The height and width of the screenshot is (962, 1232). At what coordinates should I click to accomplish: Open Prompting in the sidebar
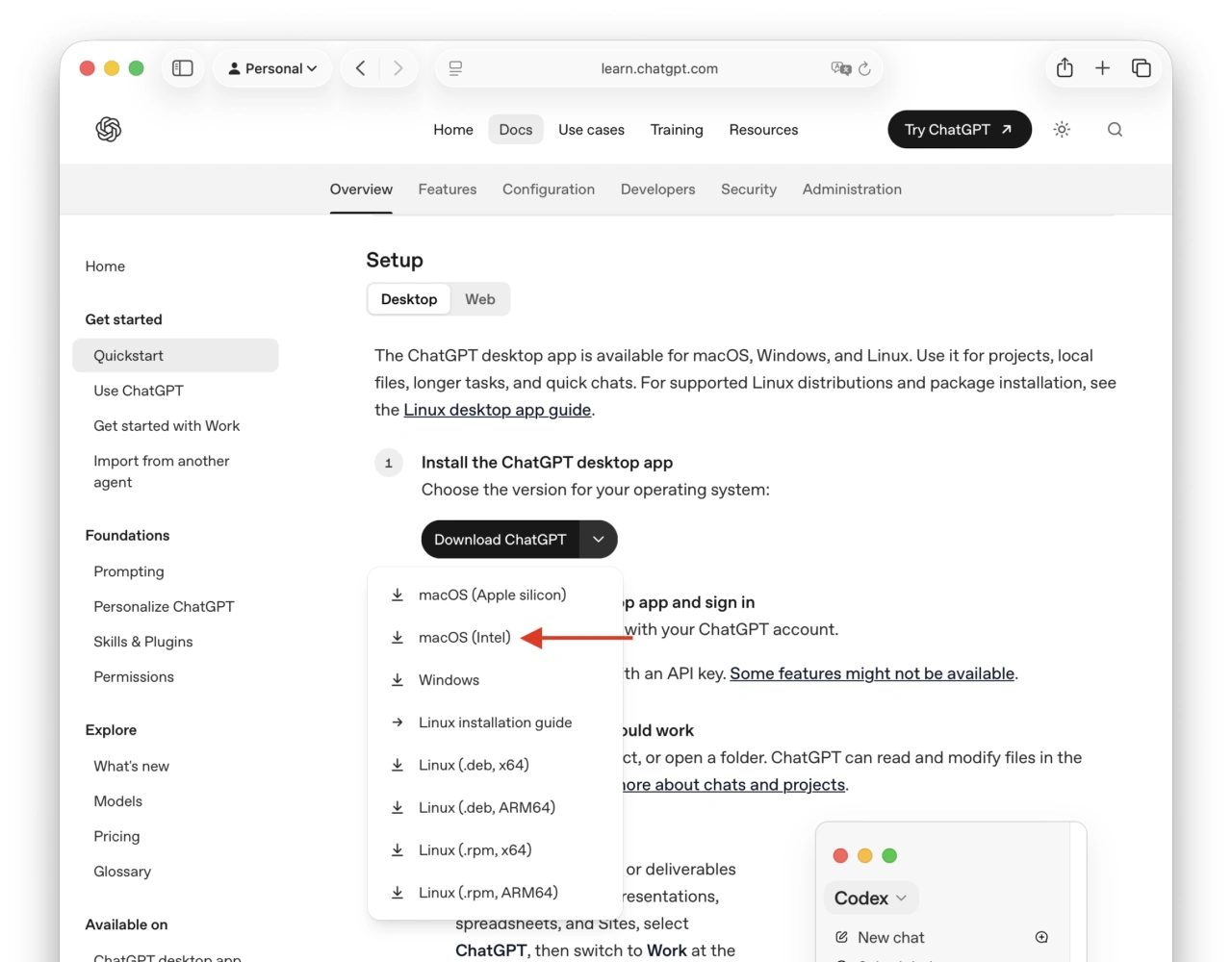point(129,571)
